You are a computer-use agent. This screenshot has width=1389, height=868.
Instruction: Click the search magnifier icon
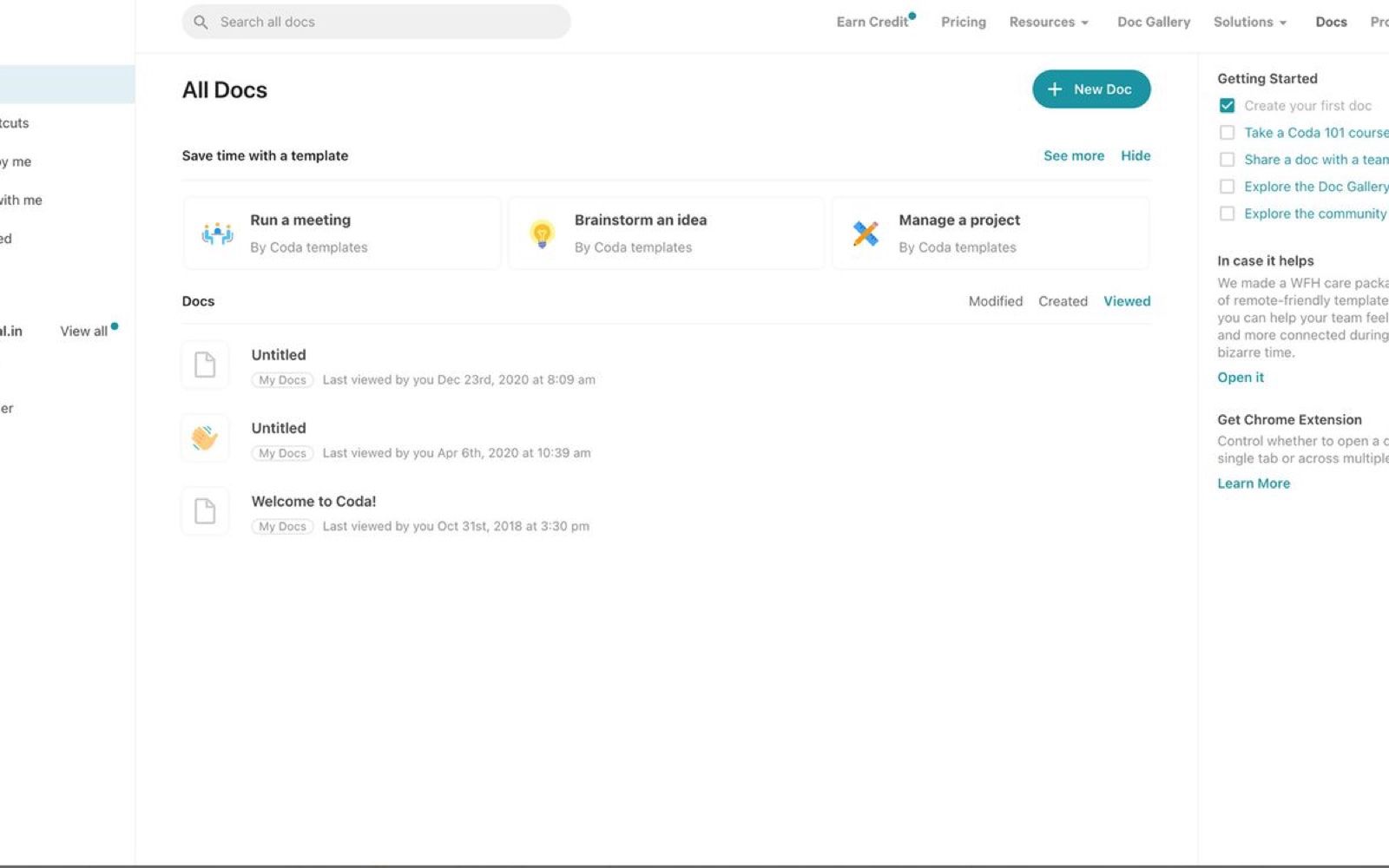201,22
